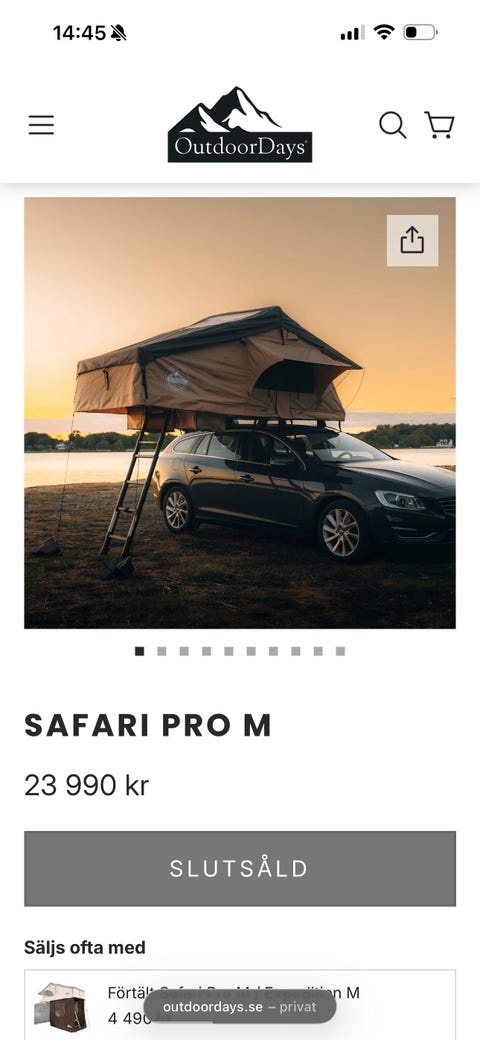Image resolution: width=480 pixels, height=1040 pixels.
Task: Open the shopping cart
Action: click(440, 125)
